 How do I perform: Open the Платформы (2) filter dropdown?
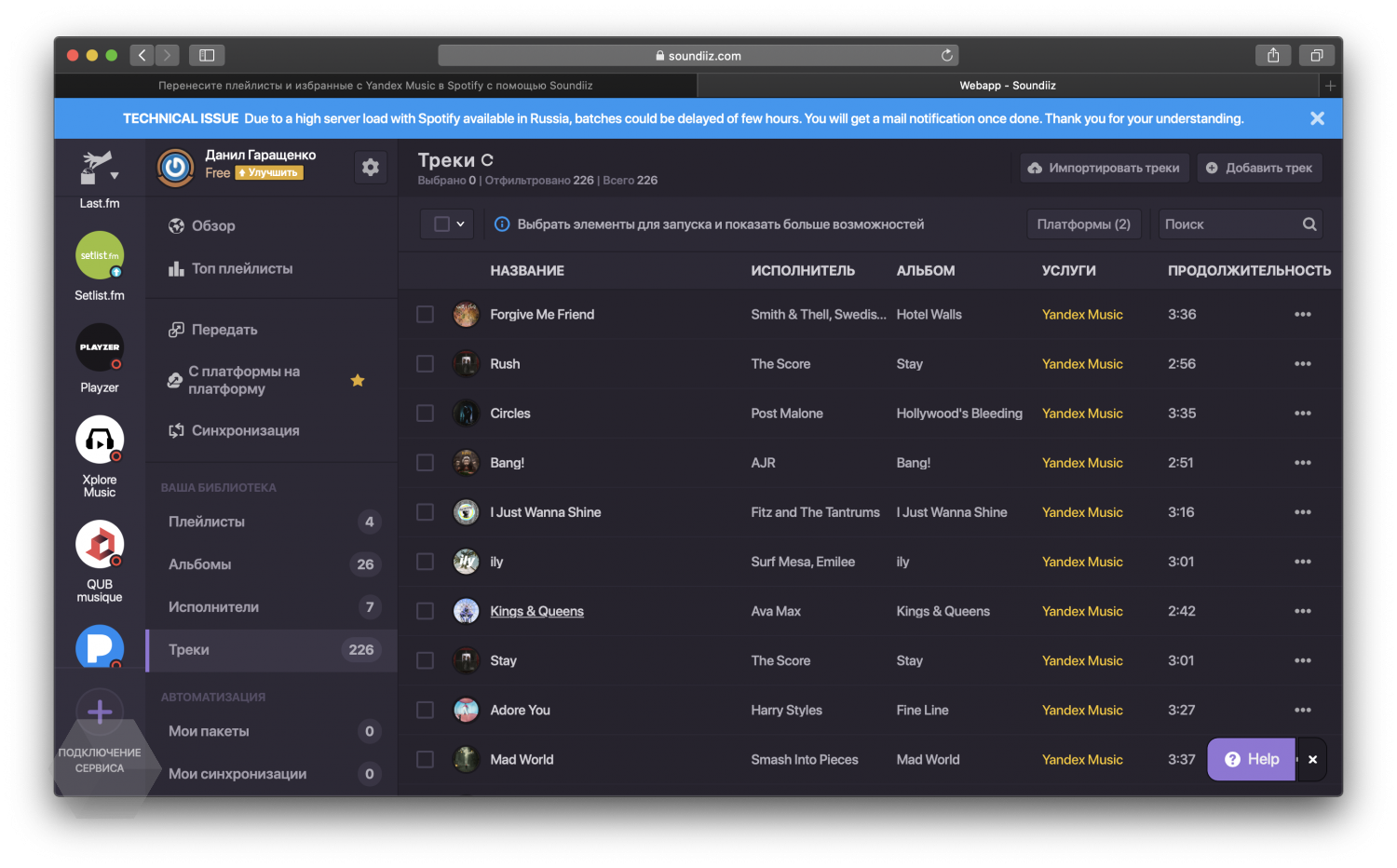pyautogui.click(x=1084, y=224)
